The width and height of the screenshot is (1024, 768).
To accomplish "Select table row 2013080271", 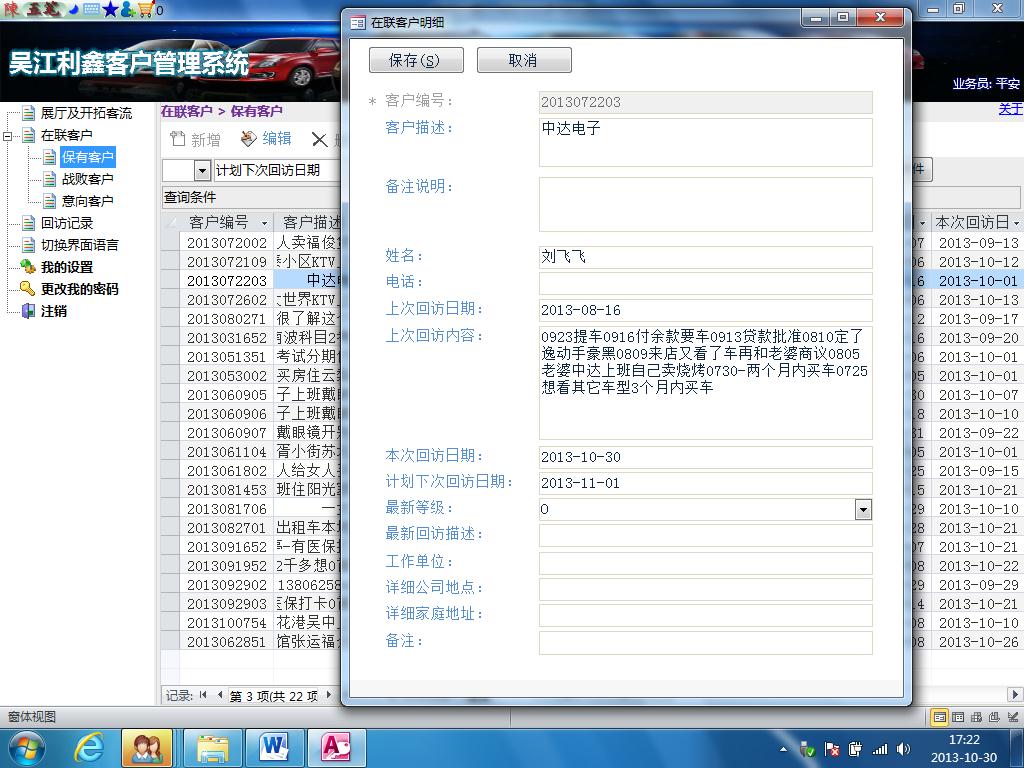I will (x=227, y=319).
